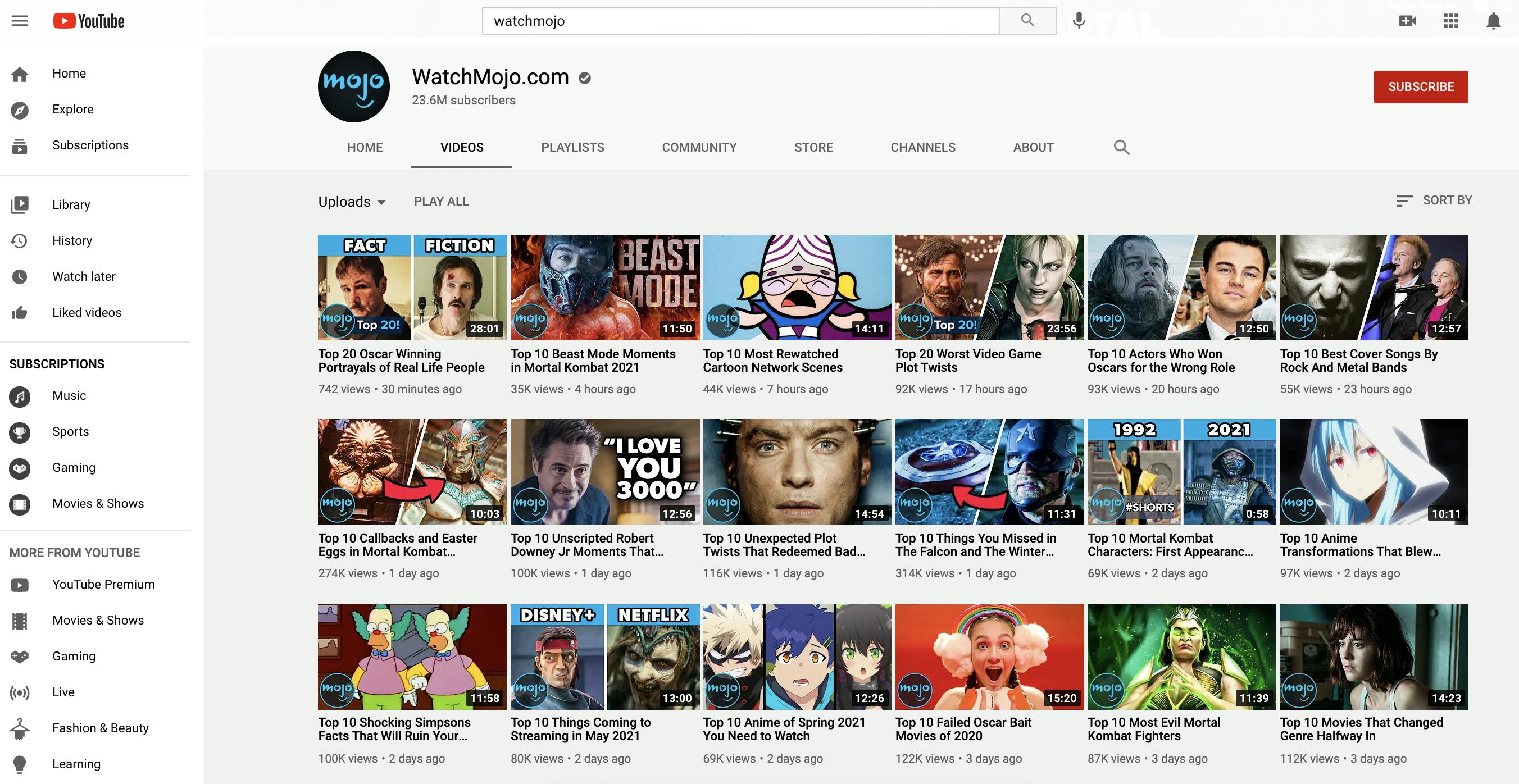The image size is (1519, 784).
Task: Open Top 10 Anime Transformations title
Action: click(1361, 545)
